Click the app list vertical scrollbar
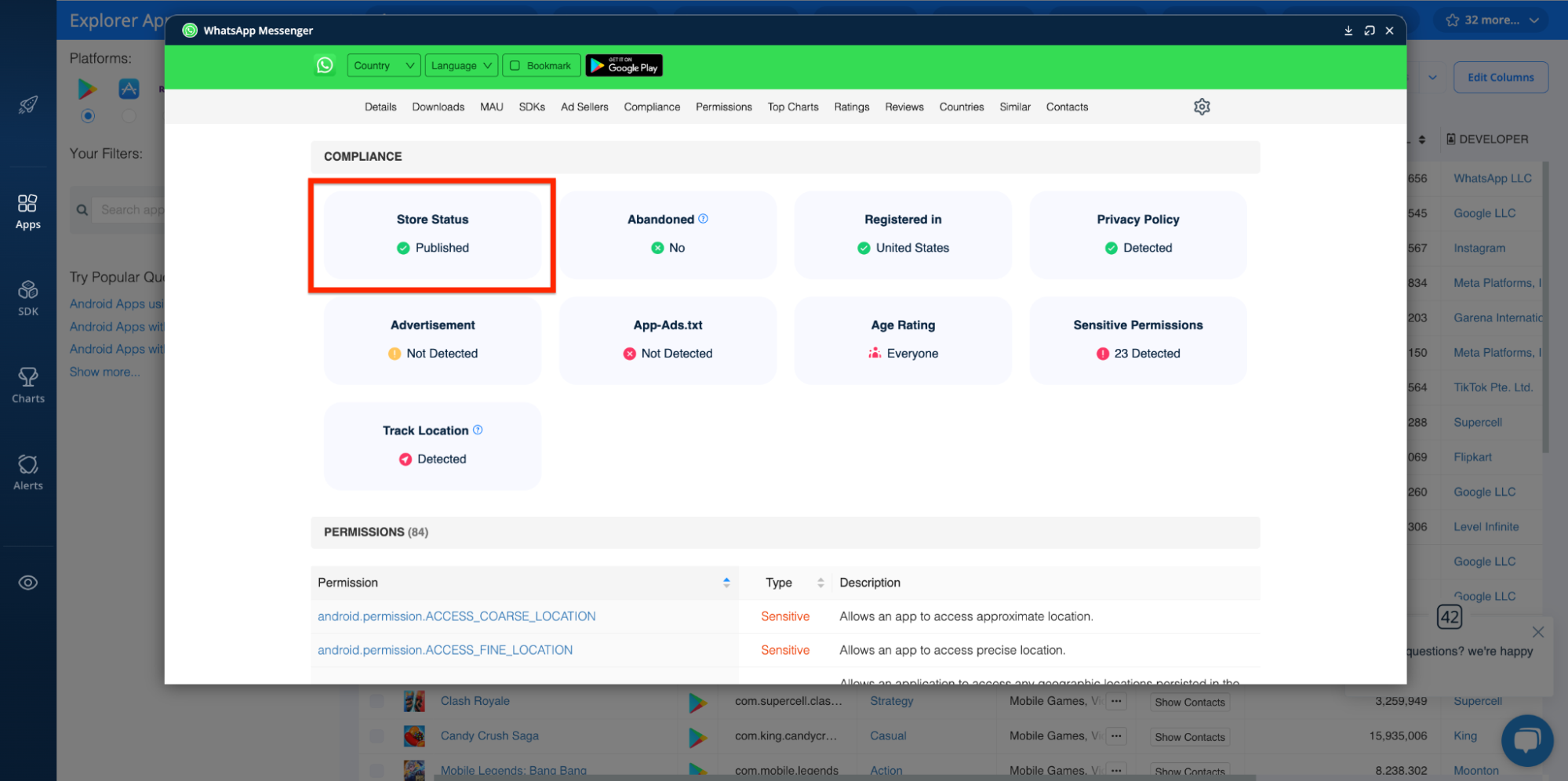 click(1545, 306)
